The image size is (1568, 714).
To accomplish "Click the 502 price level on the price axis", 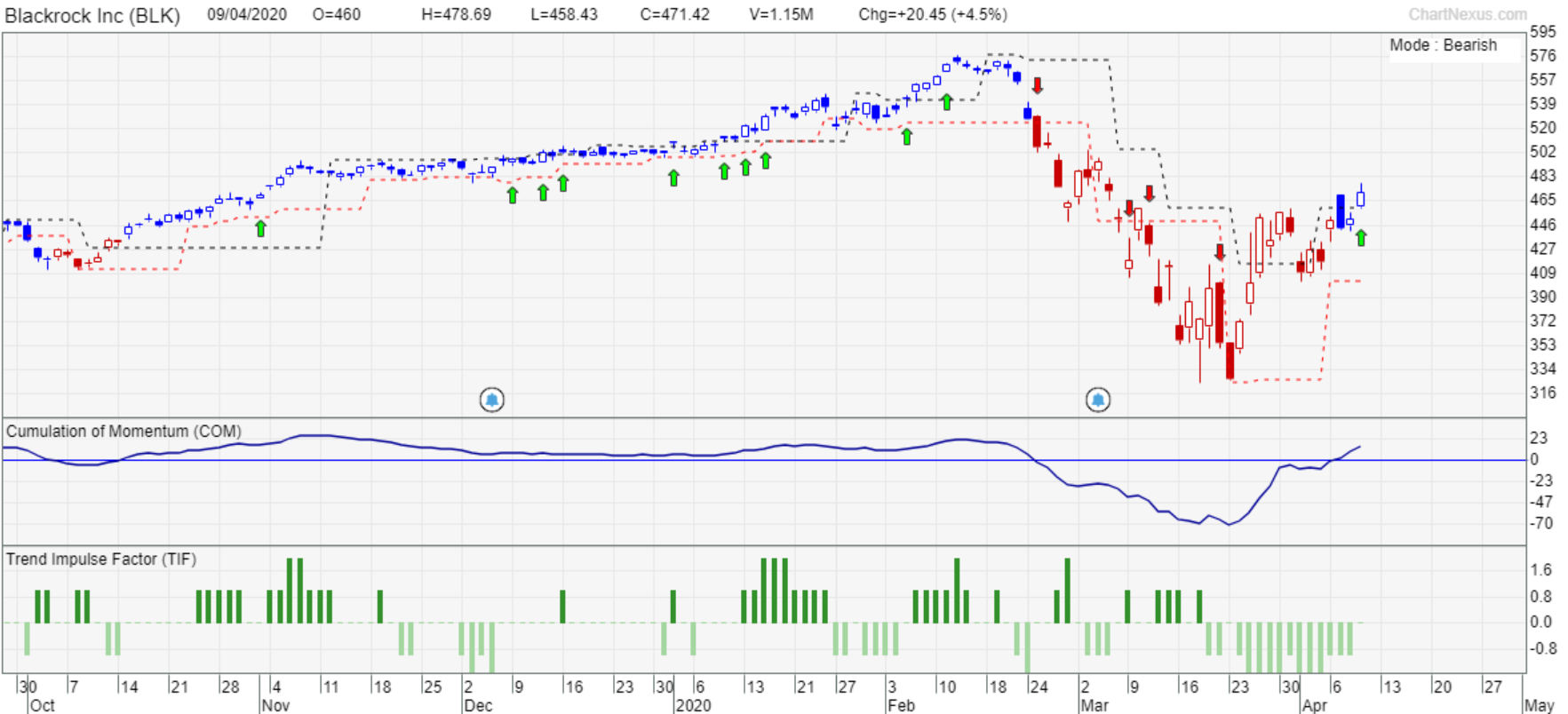I will tap(1543, 152).
